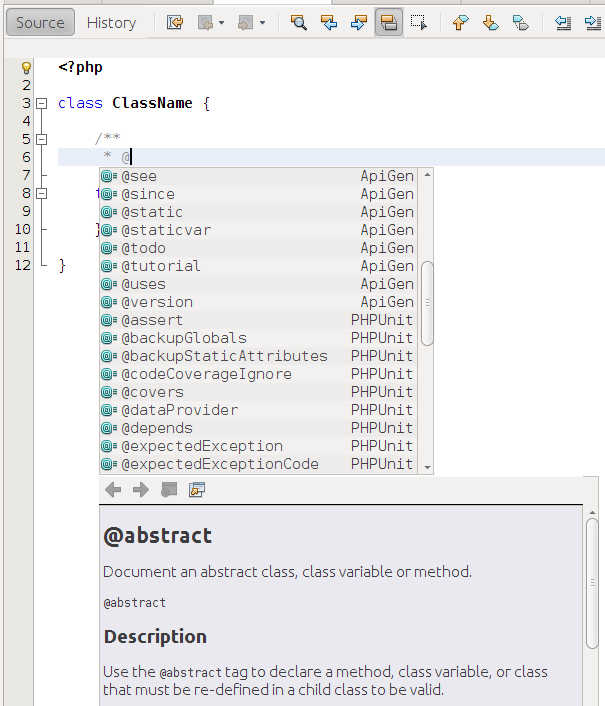Open the Forward navigation dropdown arrow
Viewport: 605px width, 706px height.
click(262, 23)
